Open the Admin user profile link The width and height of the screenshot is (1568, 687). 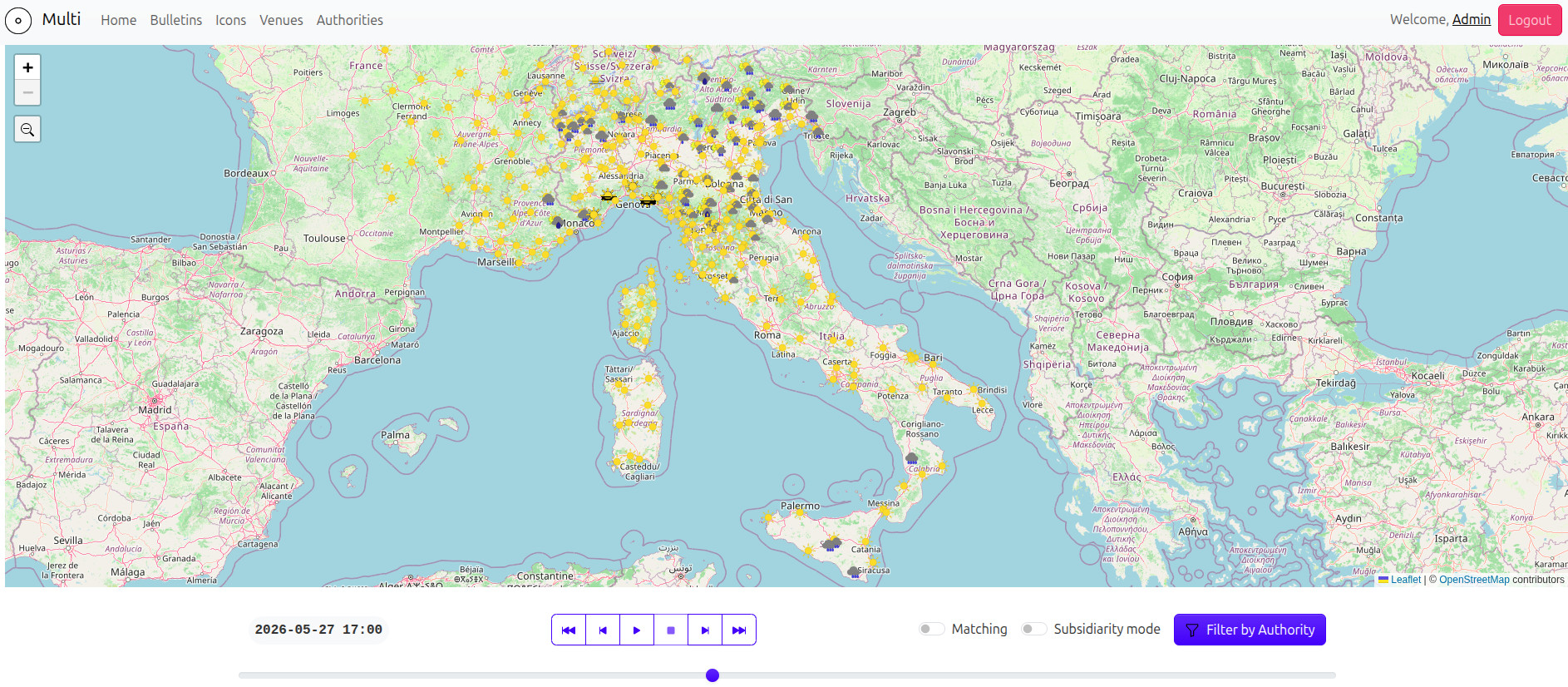click(x=1472, y=19)
